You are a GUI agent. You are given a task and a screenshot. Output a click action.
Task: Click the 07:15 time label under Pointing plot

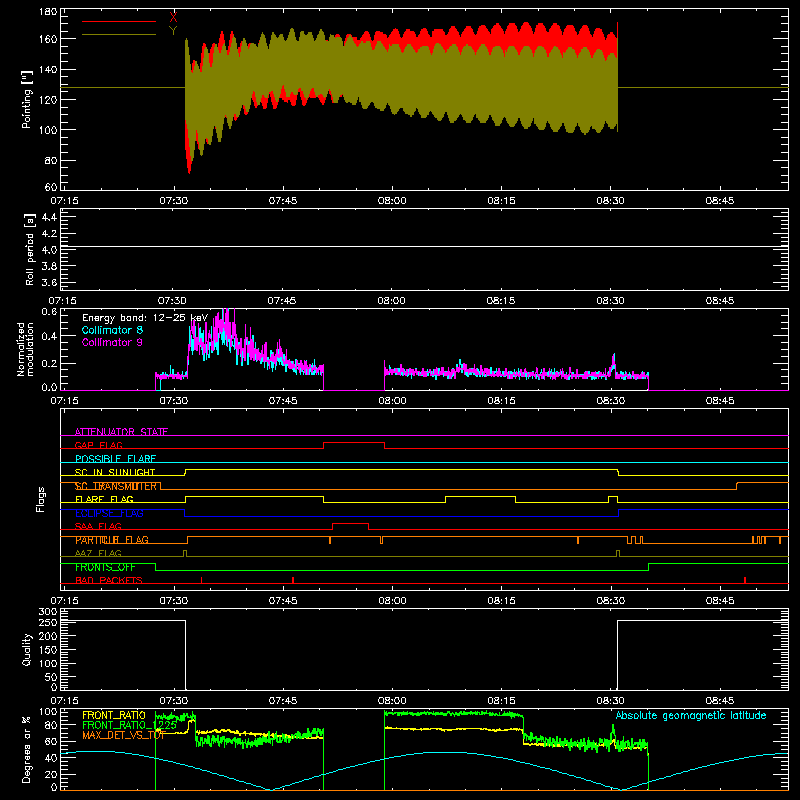(64, 201)
